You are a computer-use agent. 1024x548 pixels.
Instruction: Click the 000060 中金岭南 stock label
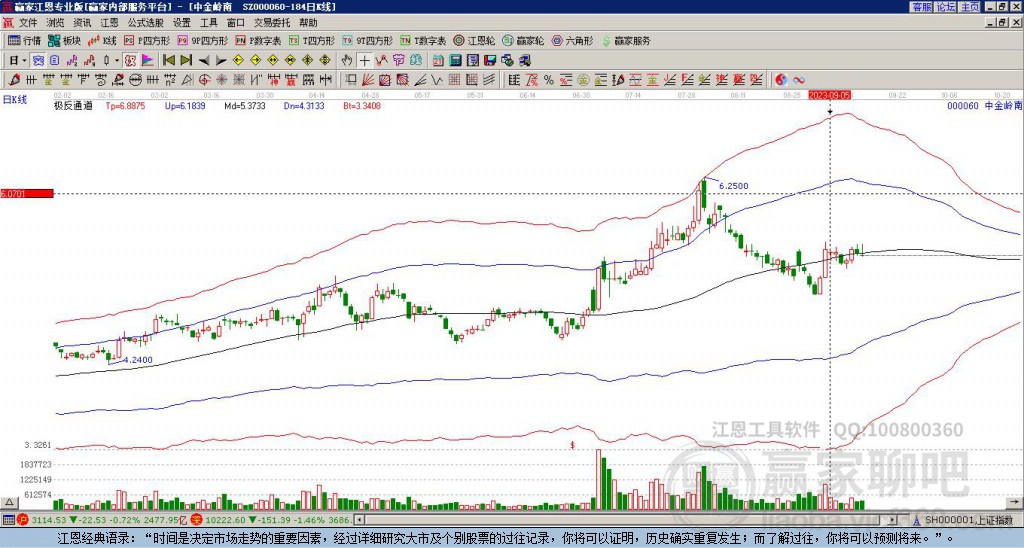[984, 105]
